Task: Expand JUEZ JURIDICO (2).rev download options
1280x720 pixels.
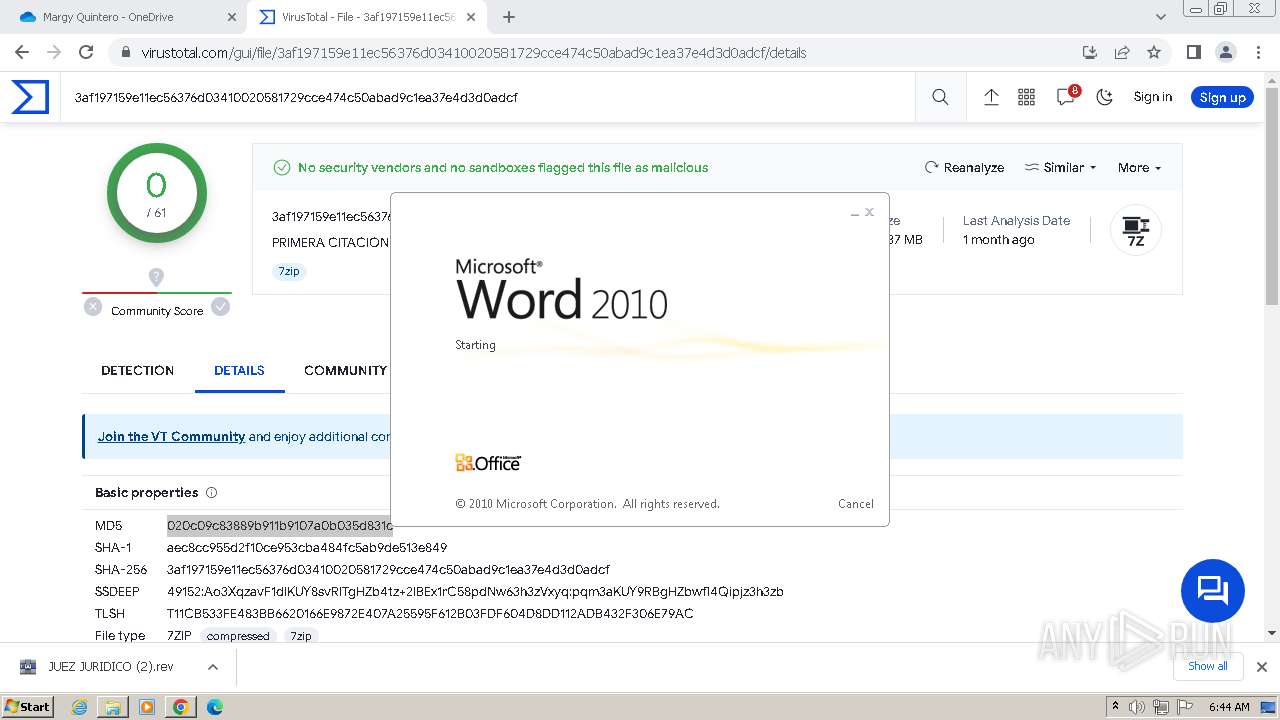Action: click(x=213, y=667)
